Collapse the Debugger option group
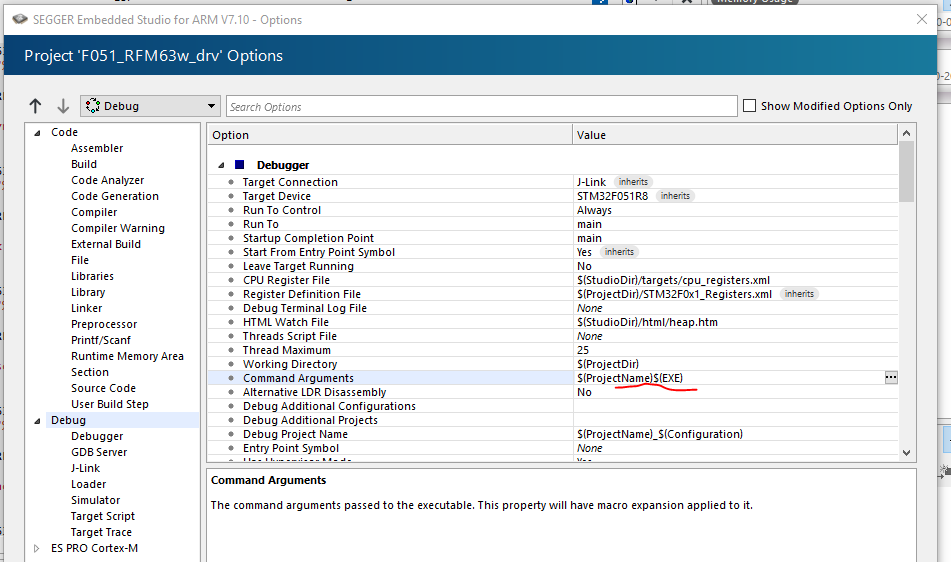 221,165
